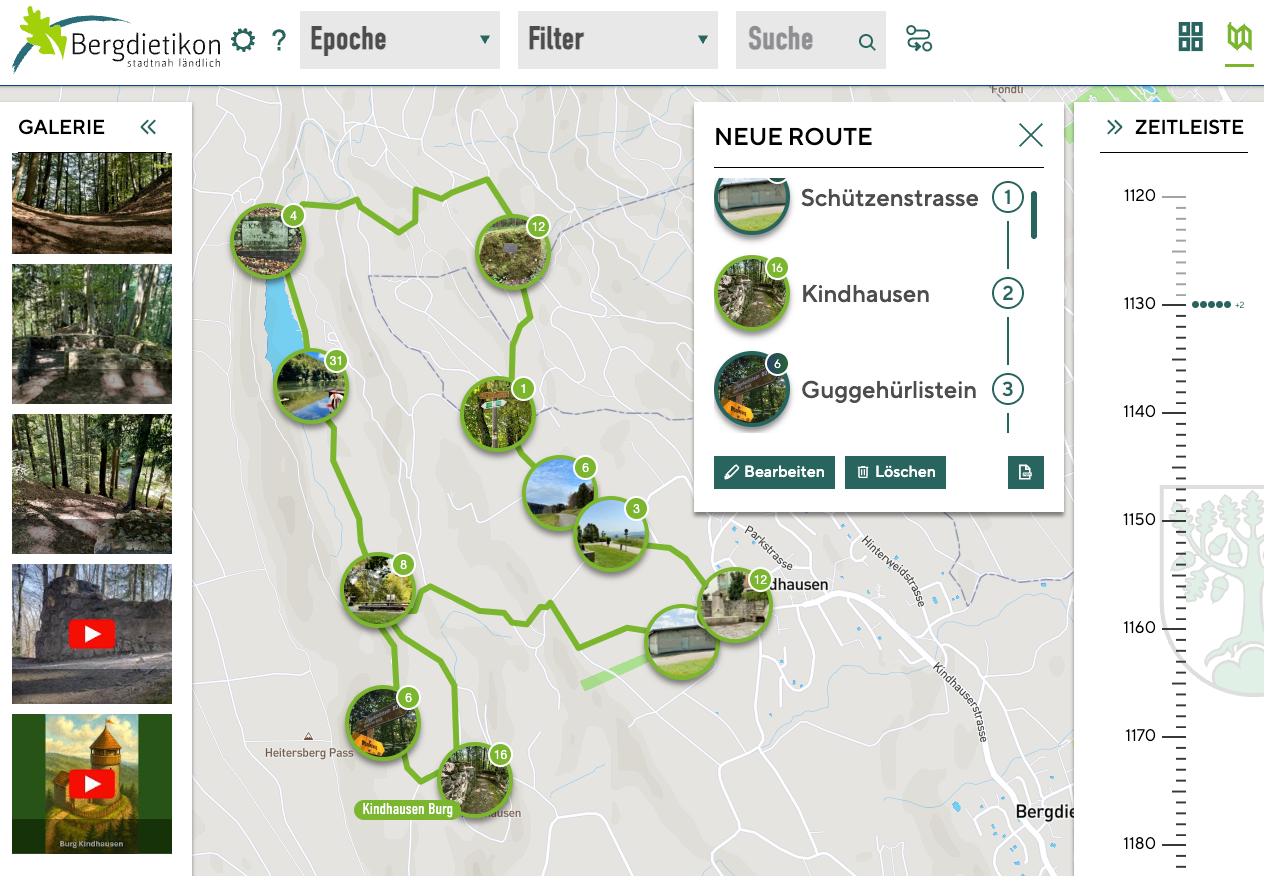Open the Filter dropdown

coord(618,40)
